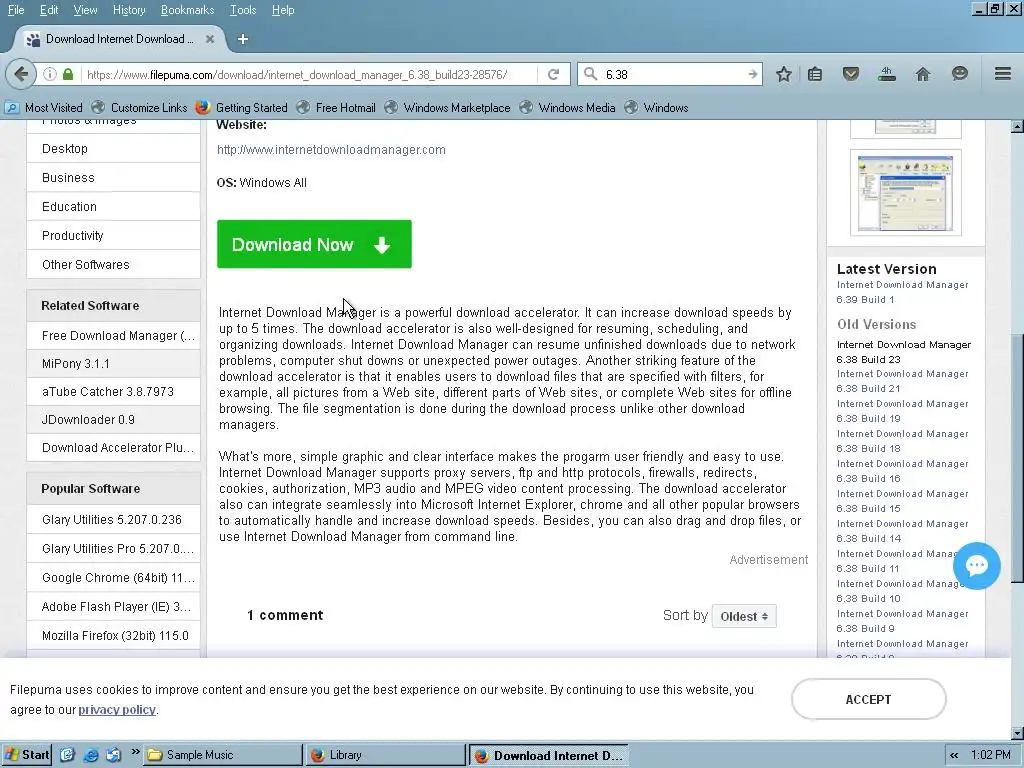Expand the quick launch chevron
The image size is (1024, 768).
[135, 752]
